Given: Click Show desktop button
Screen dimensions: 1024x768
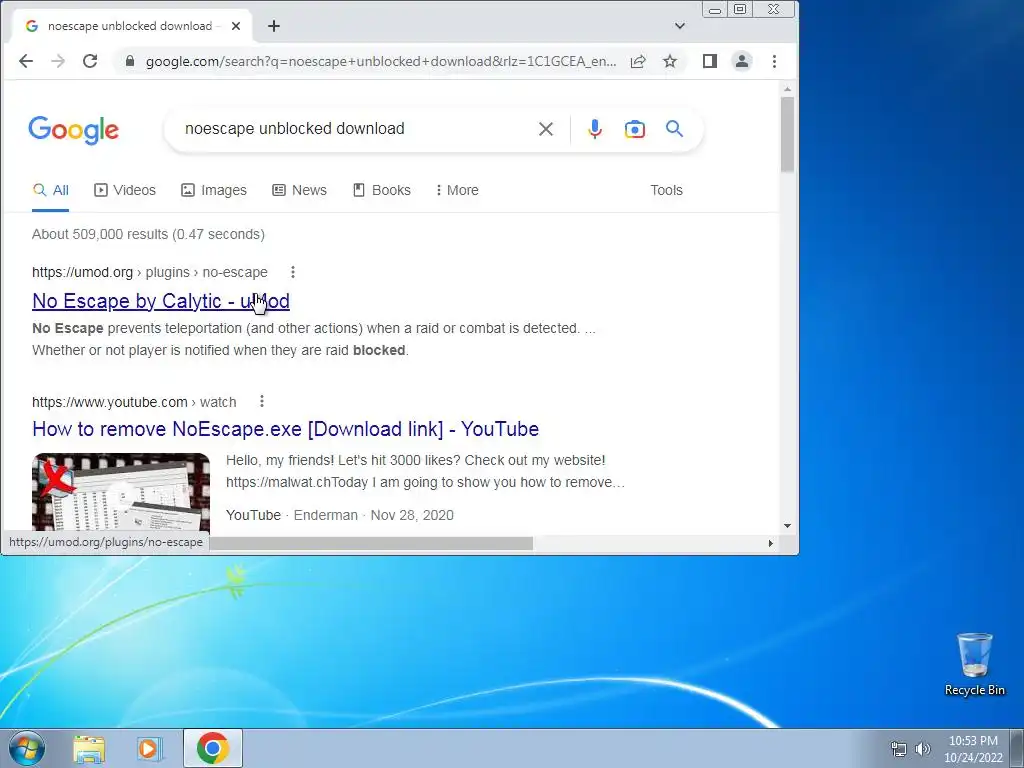Looking at the screenshot, I should point(1017,748).
